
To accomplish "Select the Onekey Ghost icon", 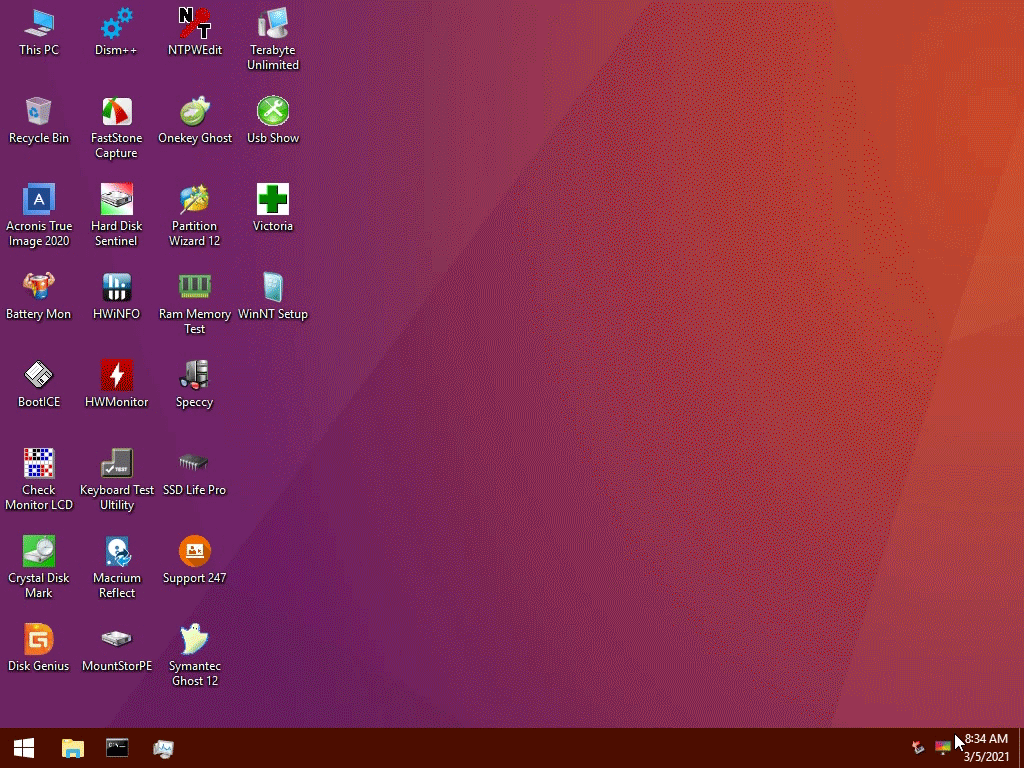I will coord(195,120).
